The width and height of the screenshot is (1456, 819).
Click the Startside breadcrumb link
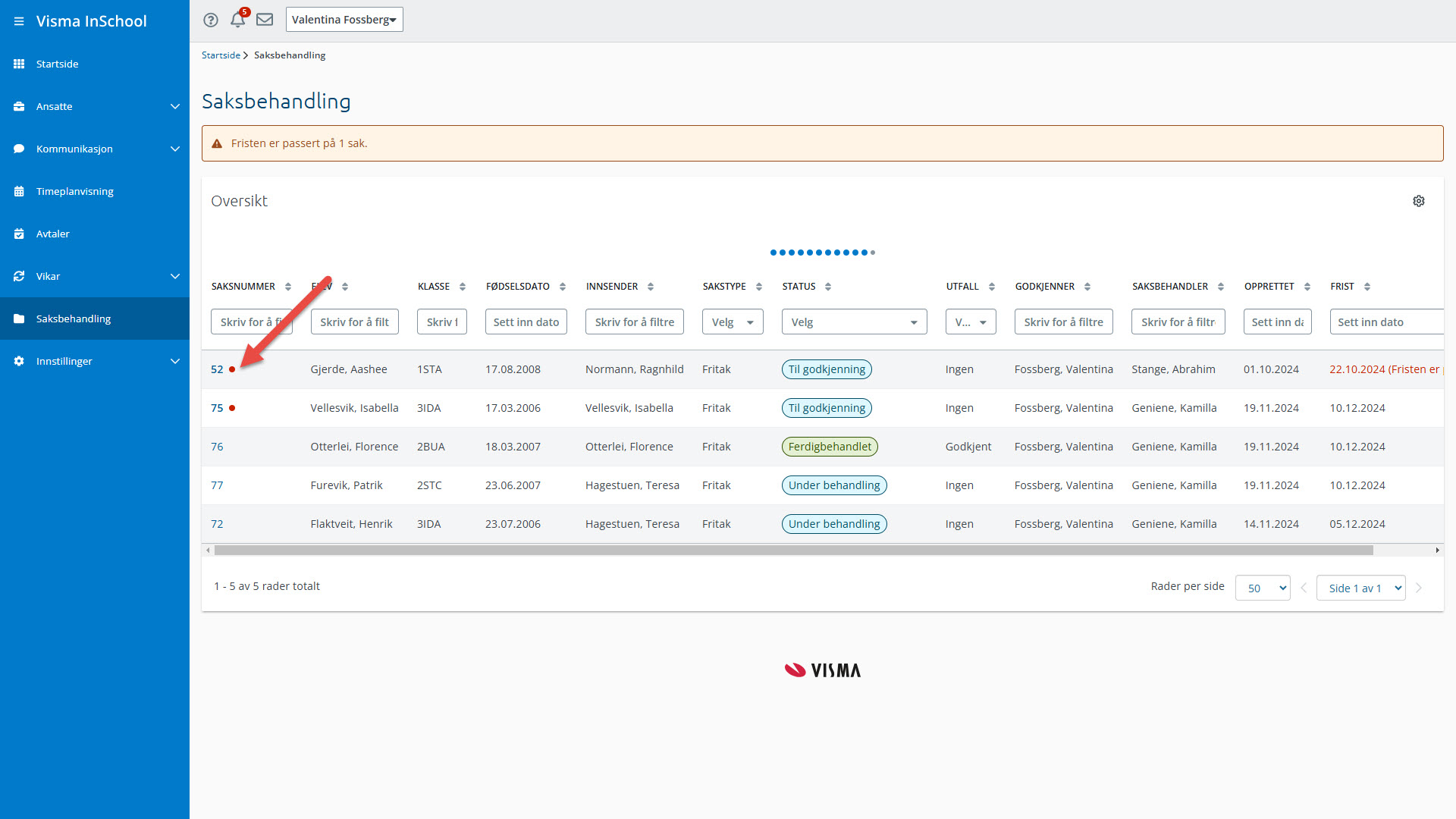coord(221,55)
